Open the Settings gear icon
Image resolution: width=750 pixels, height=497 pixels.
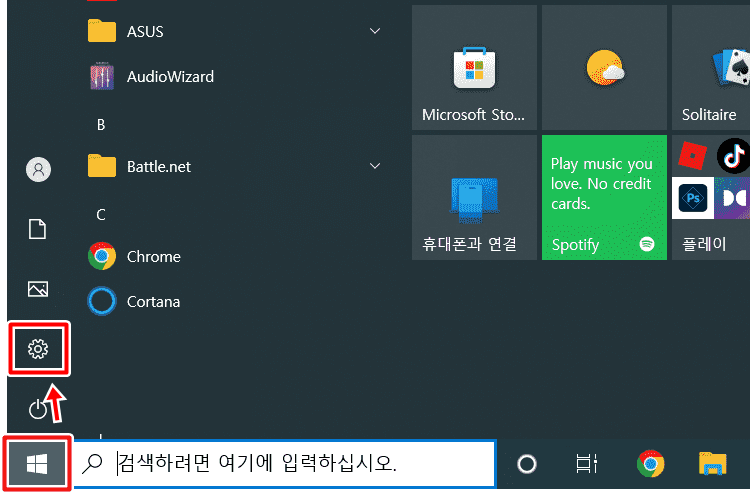[x=38, y=349]
